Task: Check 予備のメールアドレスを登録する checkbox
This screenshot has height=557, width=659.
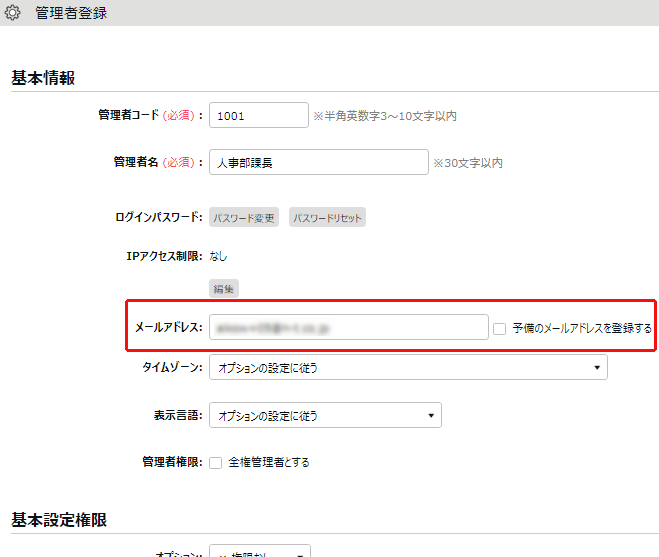Action: (x=499, y=329)
